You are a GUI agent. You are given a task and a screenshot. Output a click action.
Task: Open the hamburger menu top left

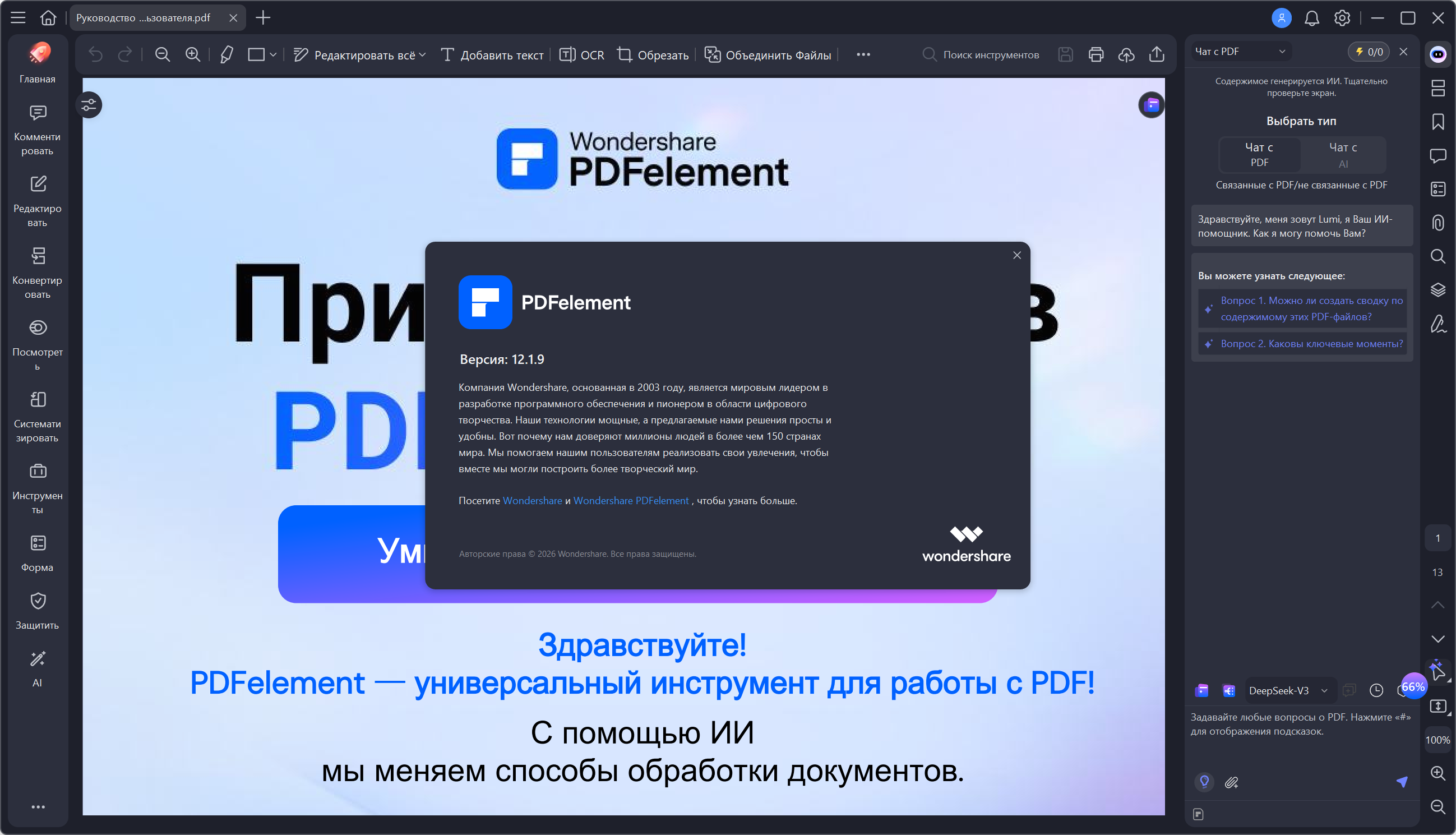coord(18,18)
